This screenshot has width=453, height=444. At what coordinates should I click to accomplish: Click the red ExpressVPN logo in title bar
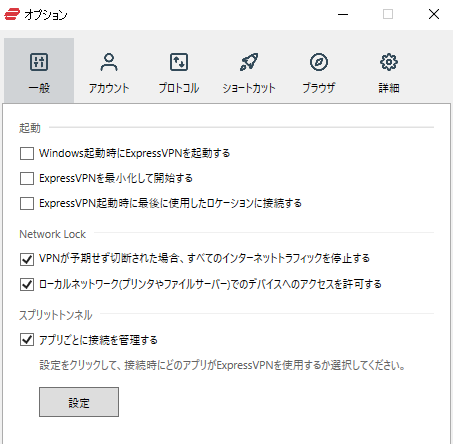click(x=12, y=15)
